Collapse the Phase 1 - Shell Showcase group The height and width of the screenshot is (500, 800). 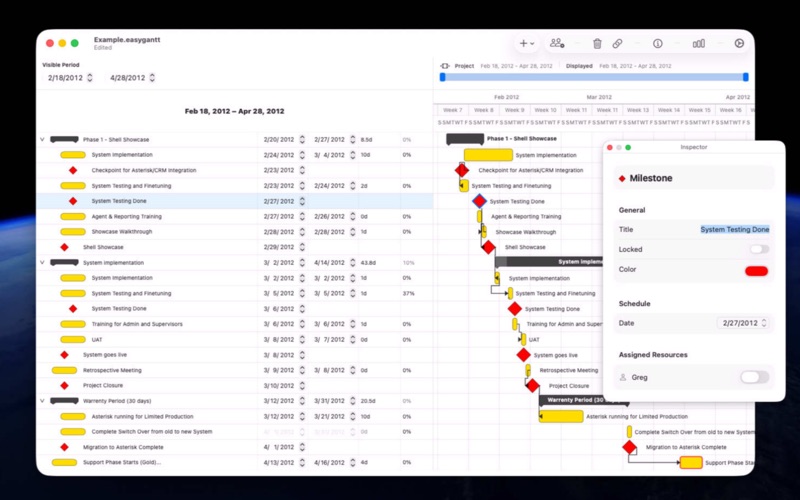pos(42,139)
